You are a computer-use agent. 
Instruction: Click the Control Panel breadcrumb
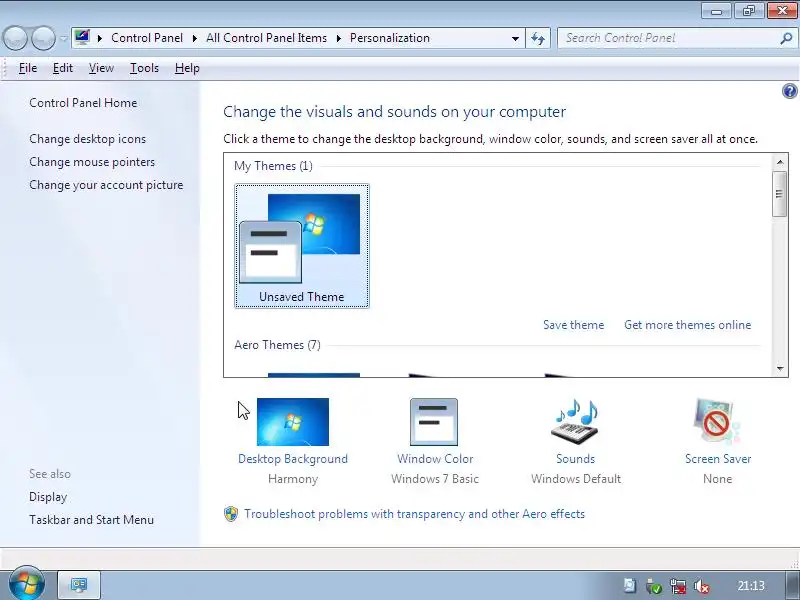[147, 38]
